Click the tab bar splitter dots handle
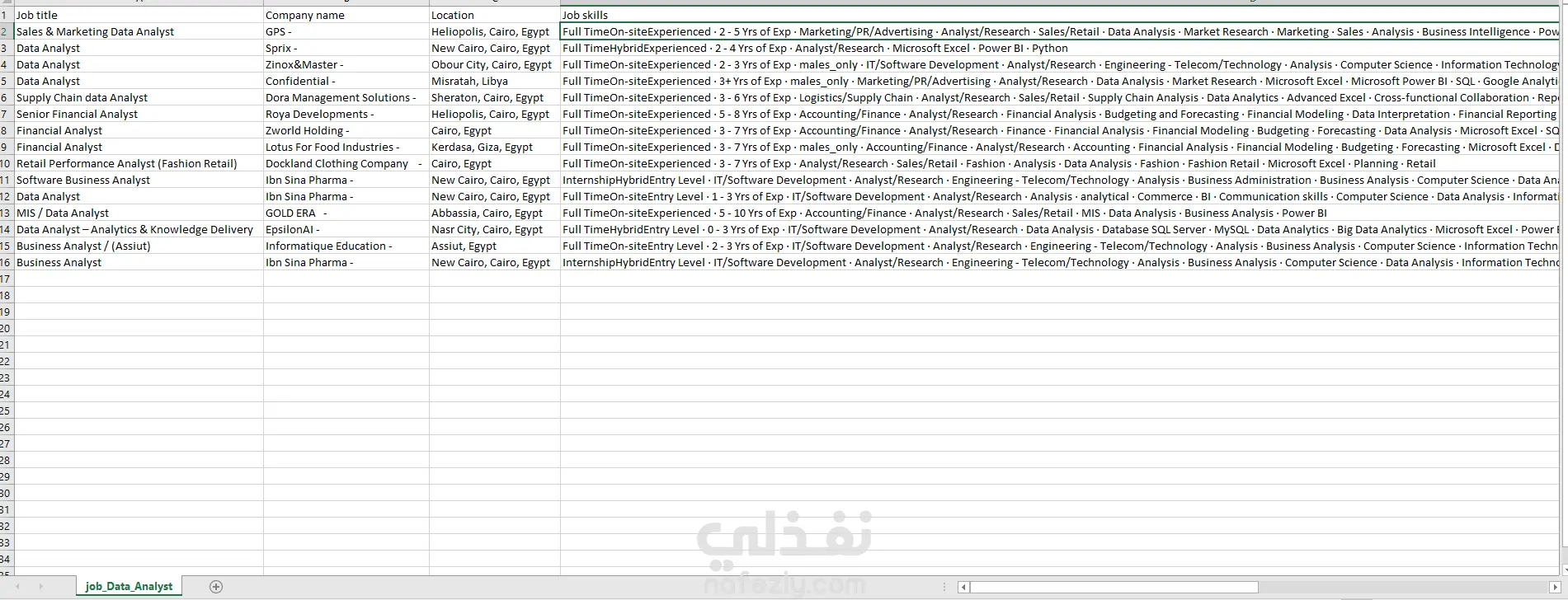 tap(945, 588)
